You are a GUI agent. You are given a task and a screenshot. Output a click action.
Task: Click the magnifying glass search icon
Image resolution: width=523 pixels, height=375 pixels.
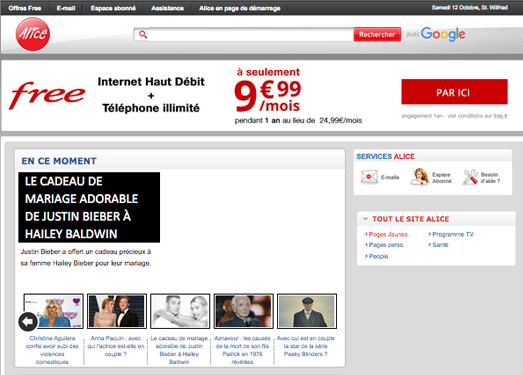143,34
